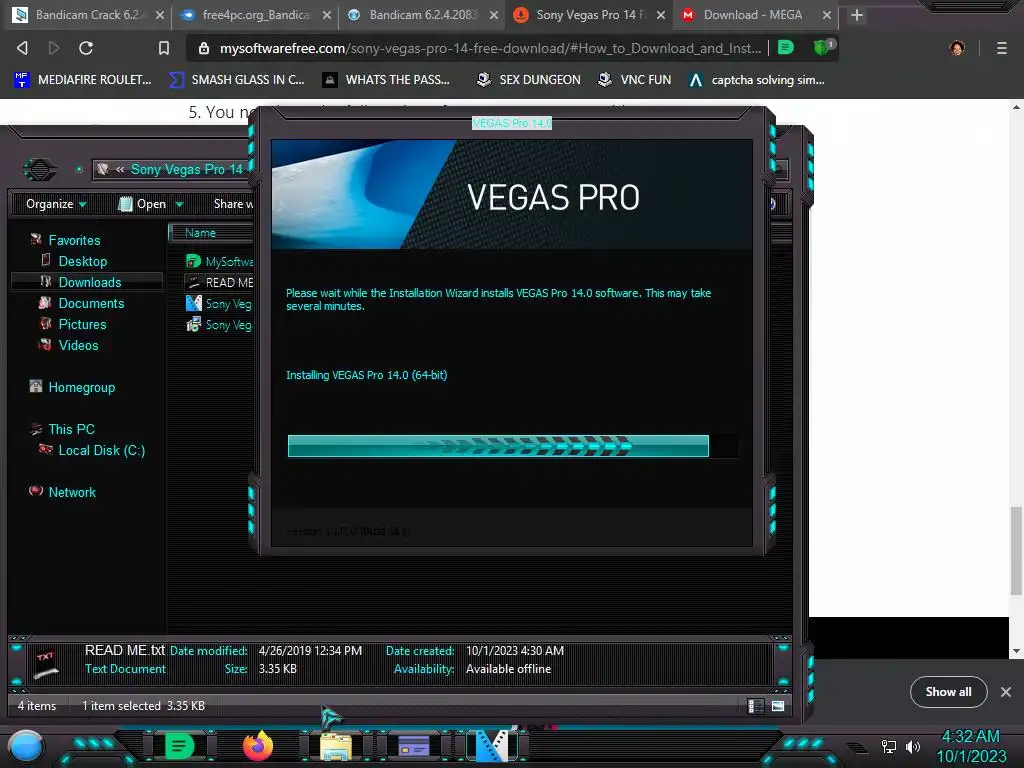Click the Explorer back/forward navigation orb
The width and height of the screenshot is (1024, 768).
coord(39,170)
